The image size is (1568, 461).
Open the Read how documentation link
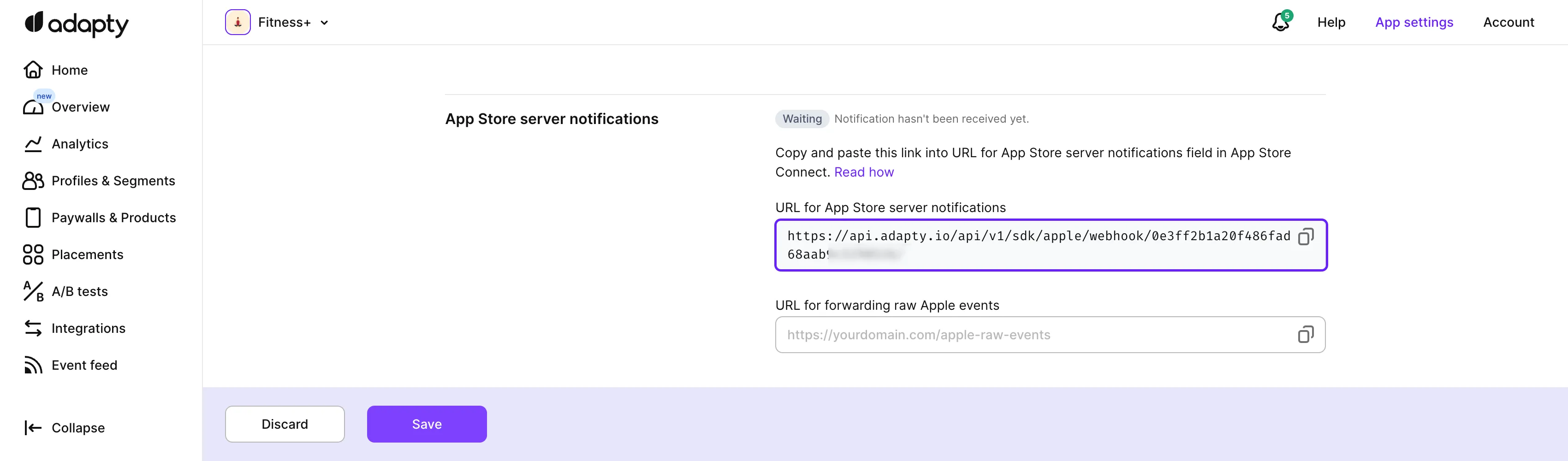864,172
